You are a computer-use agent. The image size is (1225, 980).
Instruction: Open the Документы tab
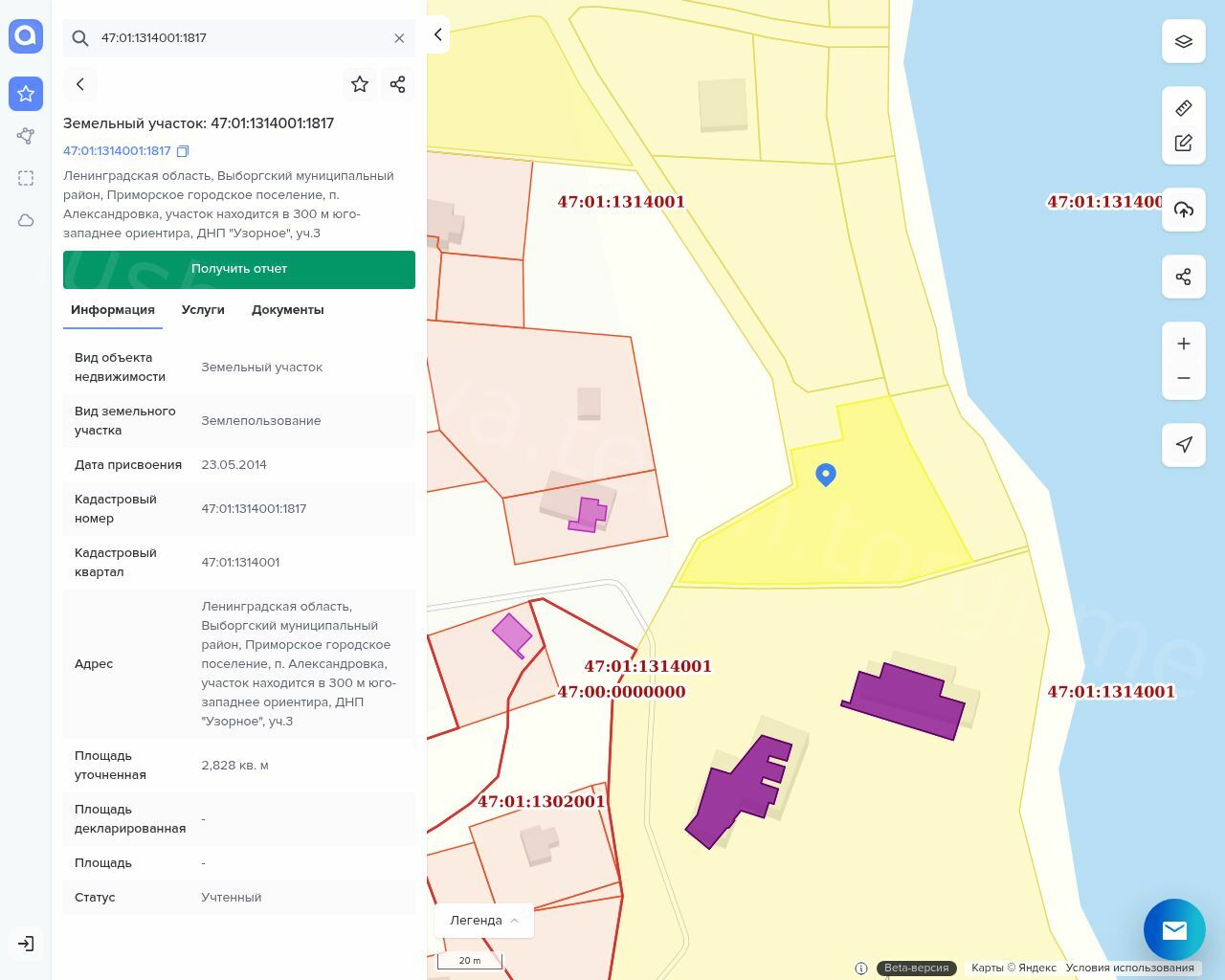(287, 310)
